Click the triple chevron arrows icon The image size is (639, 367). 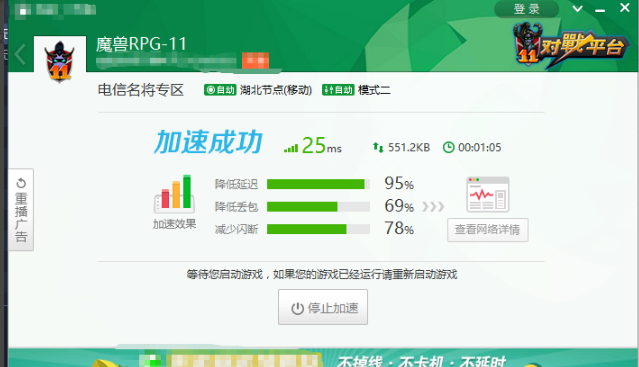pos(433,207)
